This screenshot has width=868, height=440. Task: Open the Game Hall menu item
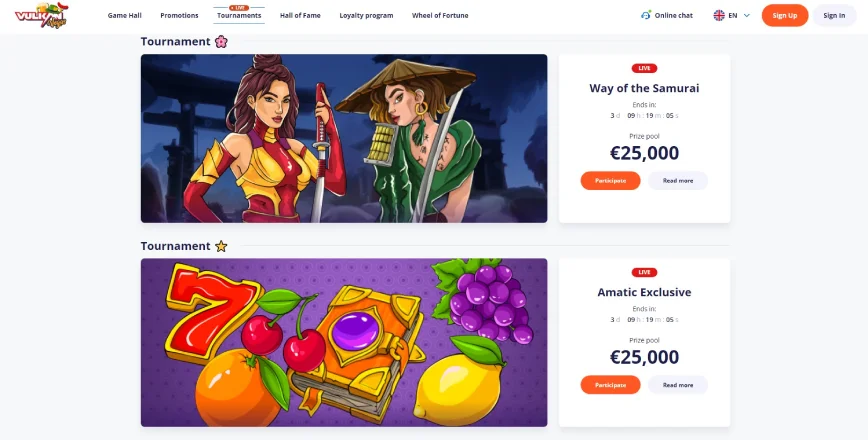pyautogui.click(x=125, y=15)
